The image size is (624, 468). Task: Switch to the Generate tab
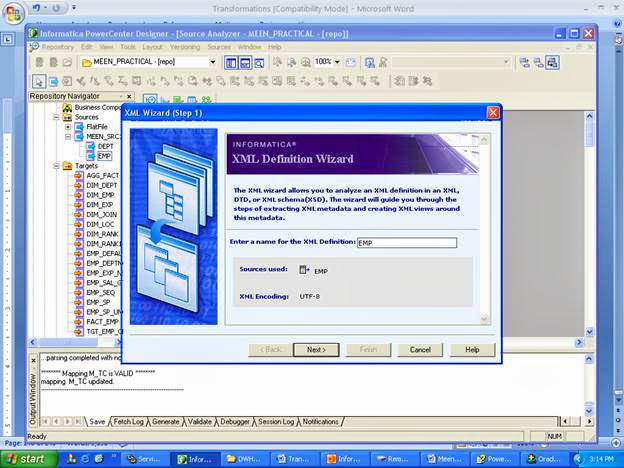coord(166,421)
